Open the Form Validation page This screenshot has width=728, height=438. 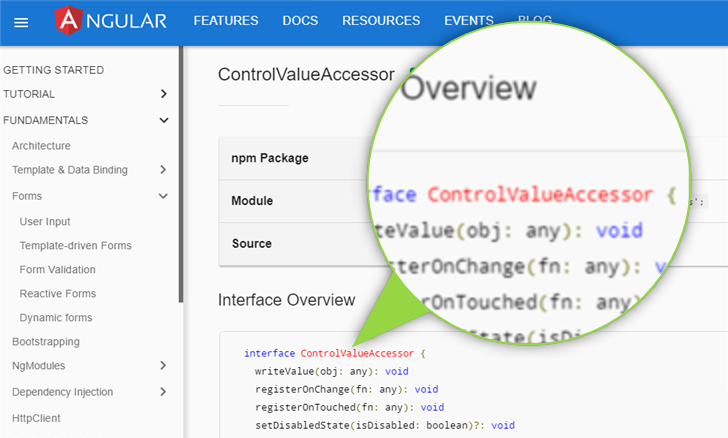(58, 270)
